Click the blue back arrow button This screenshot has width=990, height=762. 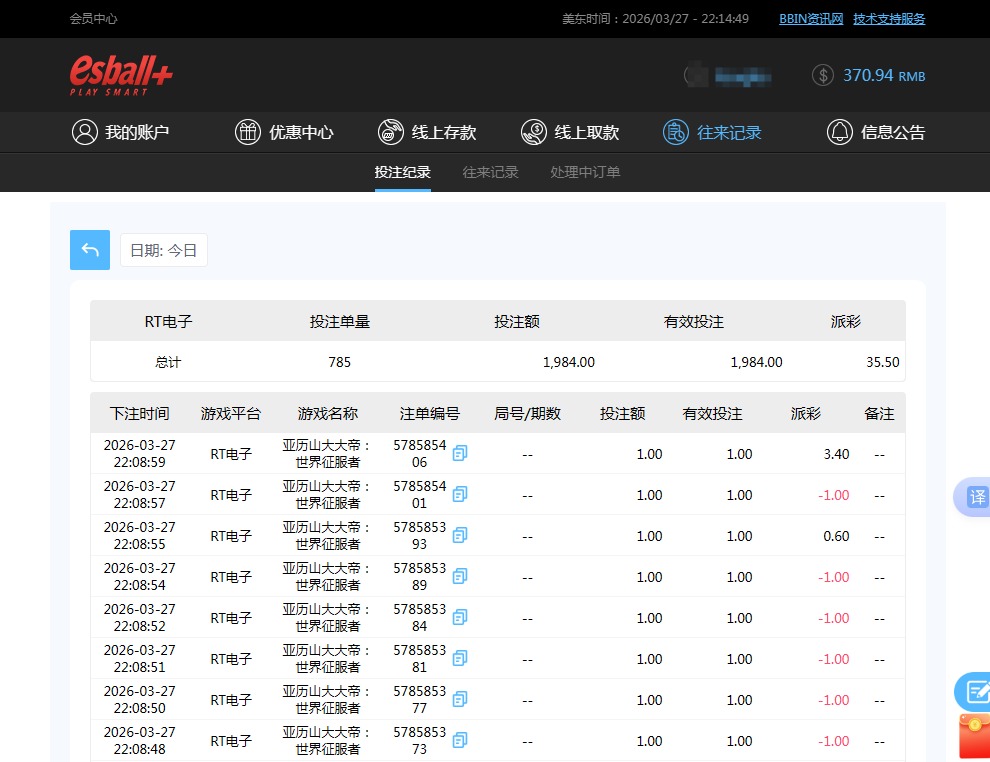point(89,250)
